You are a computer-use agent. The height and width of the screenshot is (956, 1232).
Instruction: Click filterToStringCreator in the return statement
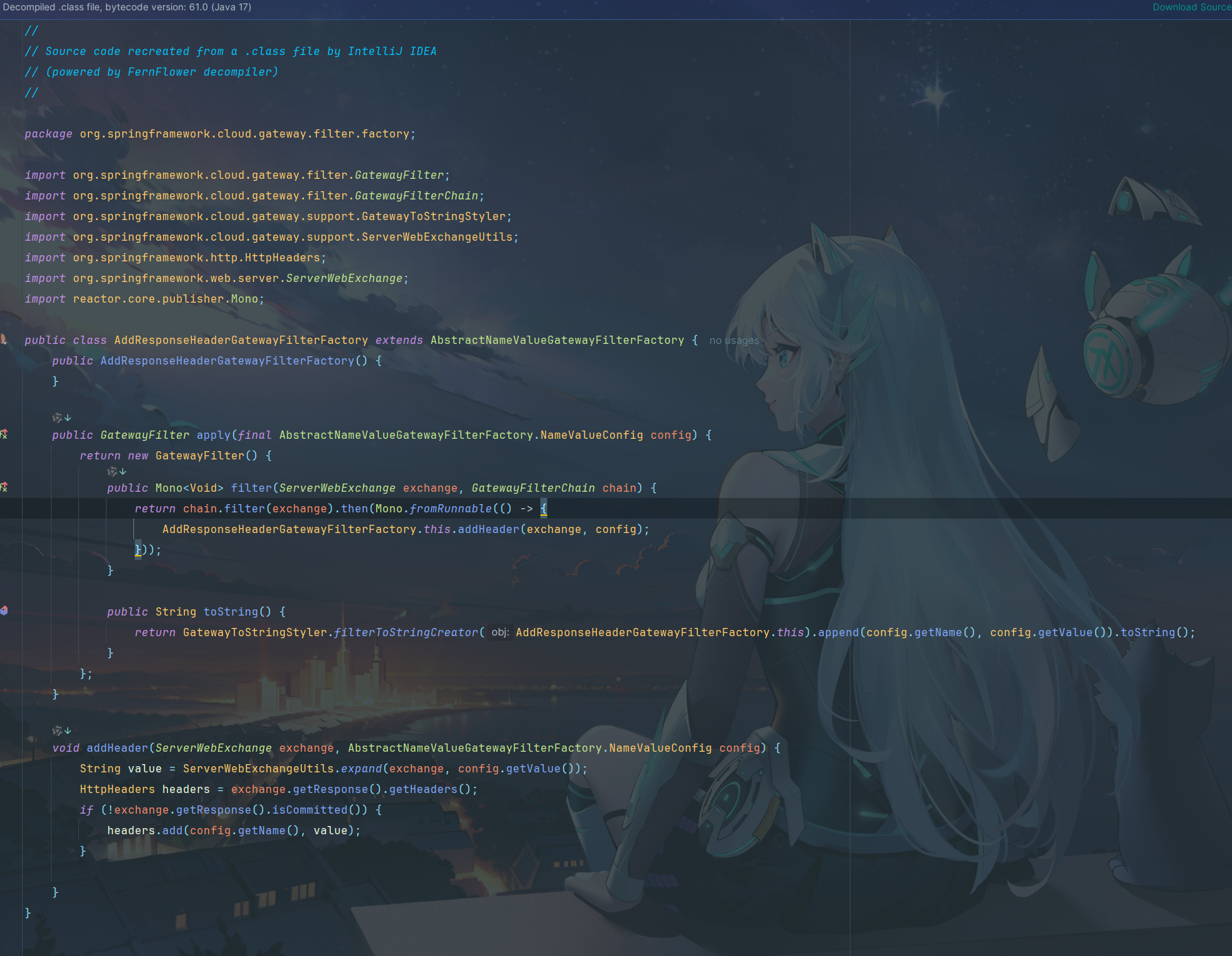click(x=406, y=633)
